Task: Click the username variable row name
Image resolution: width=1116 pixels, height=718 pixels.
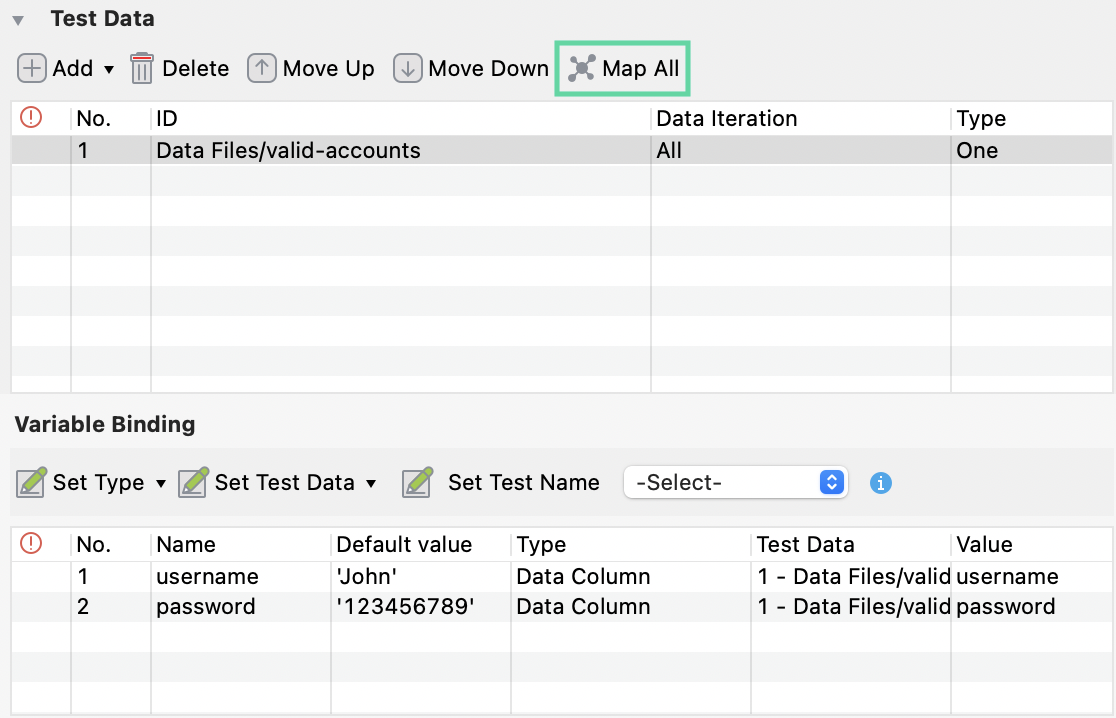Action: (x=207, y=576)
